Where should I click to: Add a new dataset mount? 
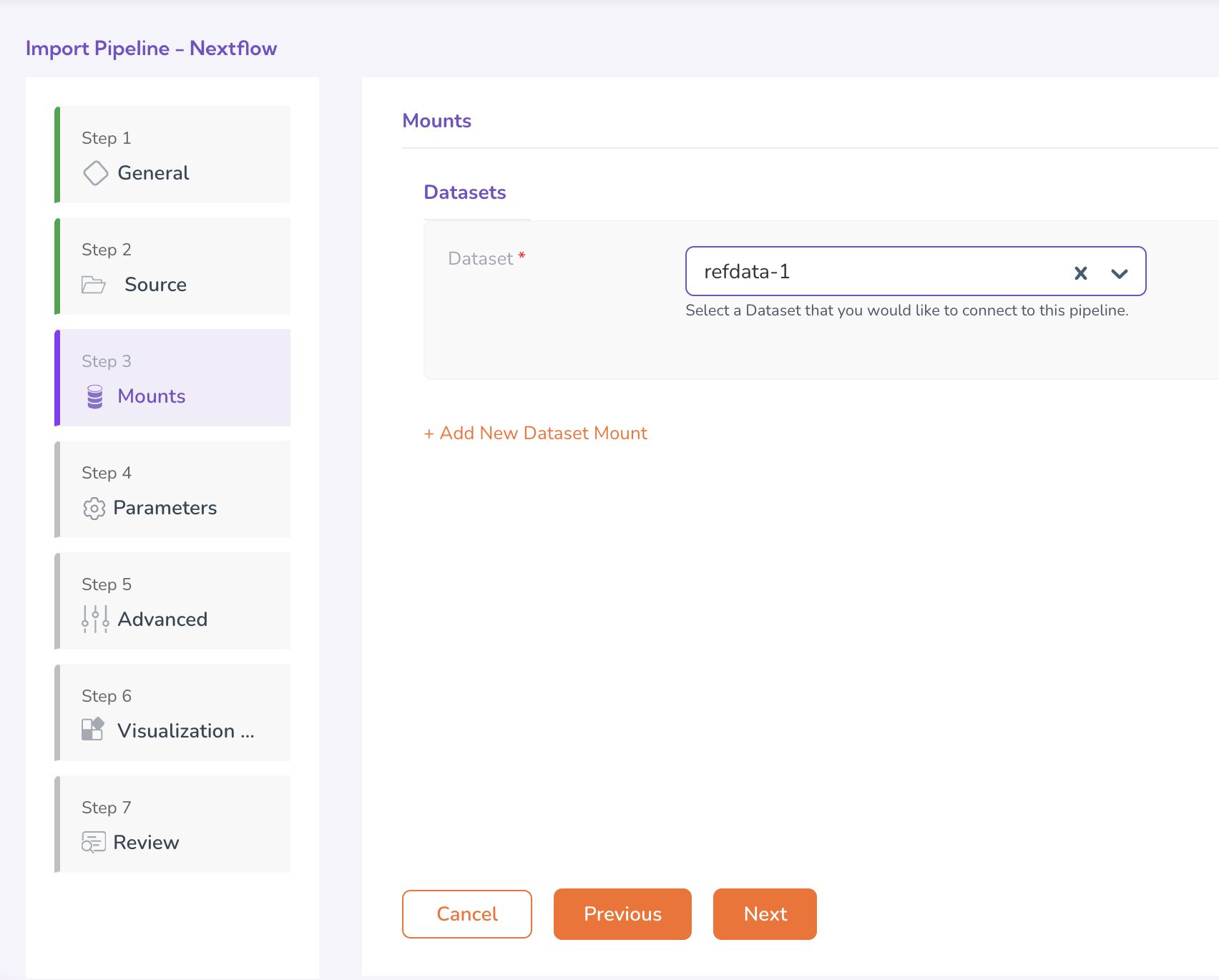click(535, 433)
